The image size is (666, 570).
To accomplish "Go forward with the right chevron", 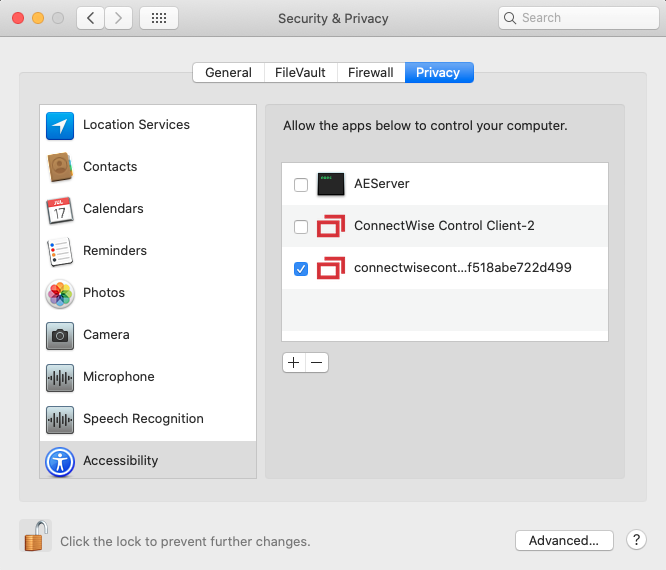I will pyautogui.click(x=119, y=18).
